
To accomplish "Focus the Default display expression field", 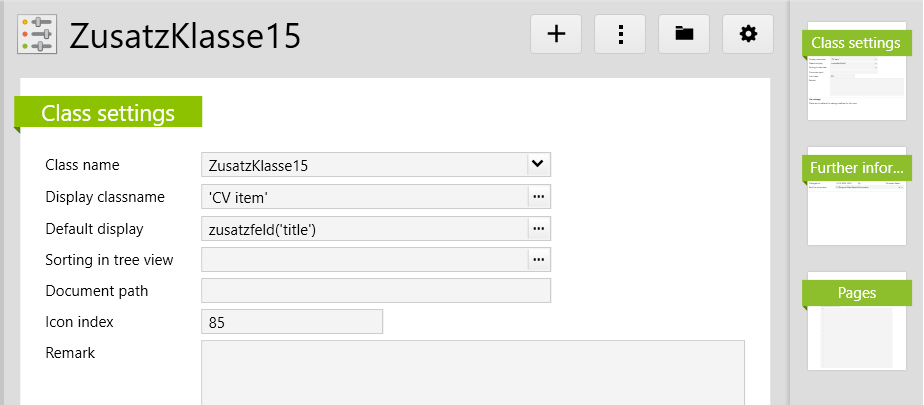I will pos(365,229).
